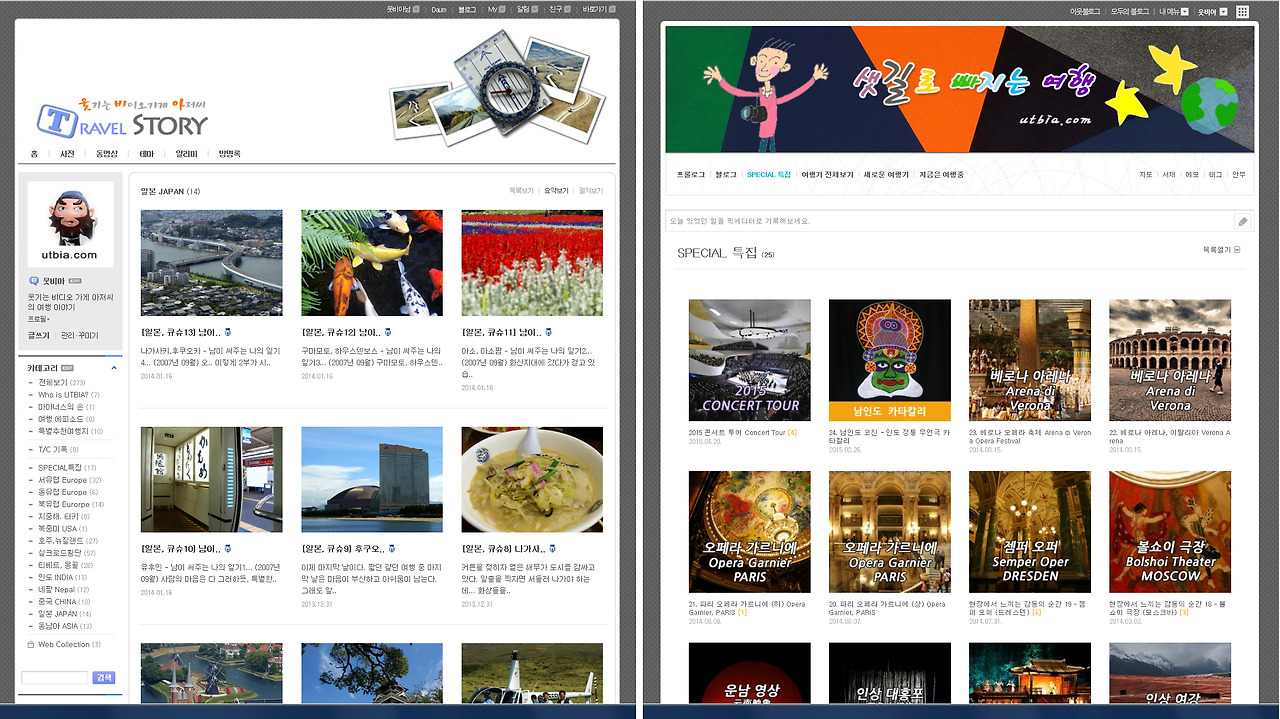Open 모두의 블로그 link in right top bar
The width and height of the screenshot is (1280, 719).
[x=1129, y=11]
